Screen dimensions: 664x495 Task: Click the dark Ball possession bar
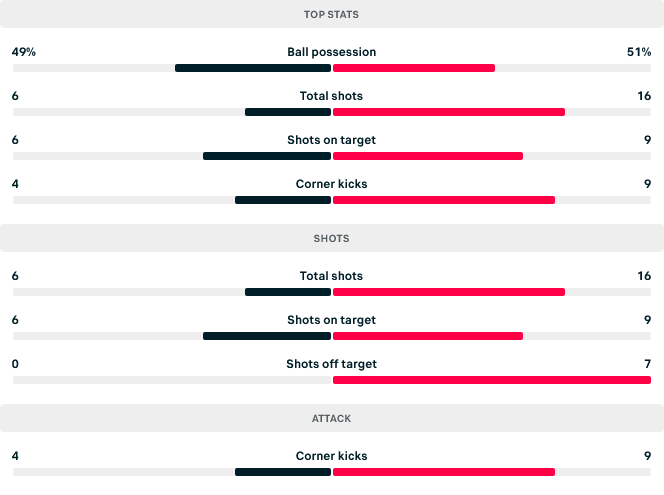(x=252, y=68)
